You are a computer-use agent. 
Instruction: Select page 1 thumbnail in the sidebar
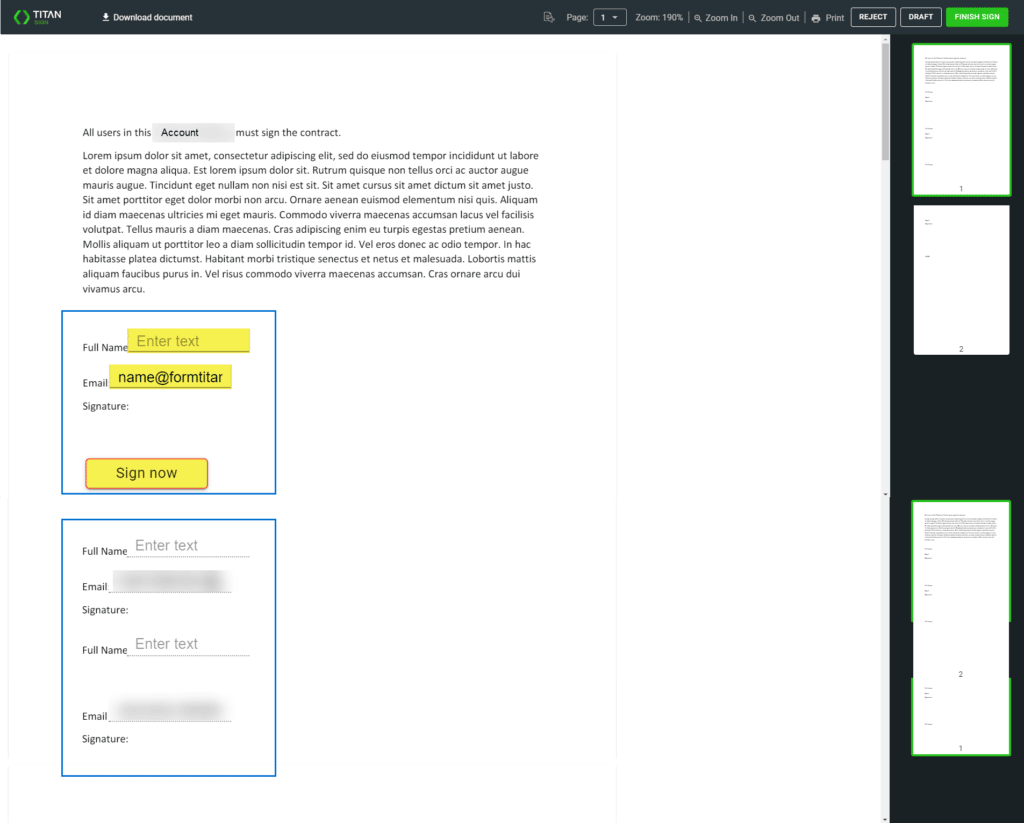[961, 120]
